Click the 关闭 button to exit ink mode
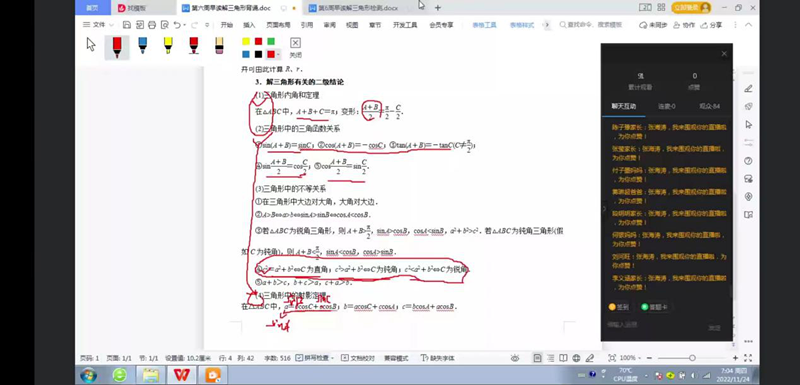The width and height of the screenshot is (800, 385). (x=295, y=48)
